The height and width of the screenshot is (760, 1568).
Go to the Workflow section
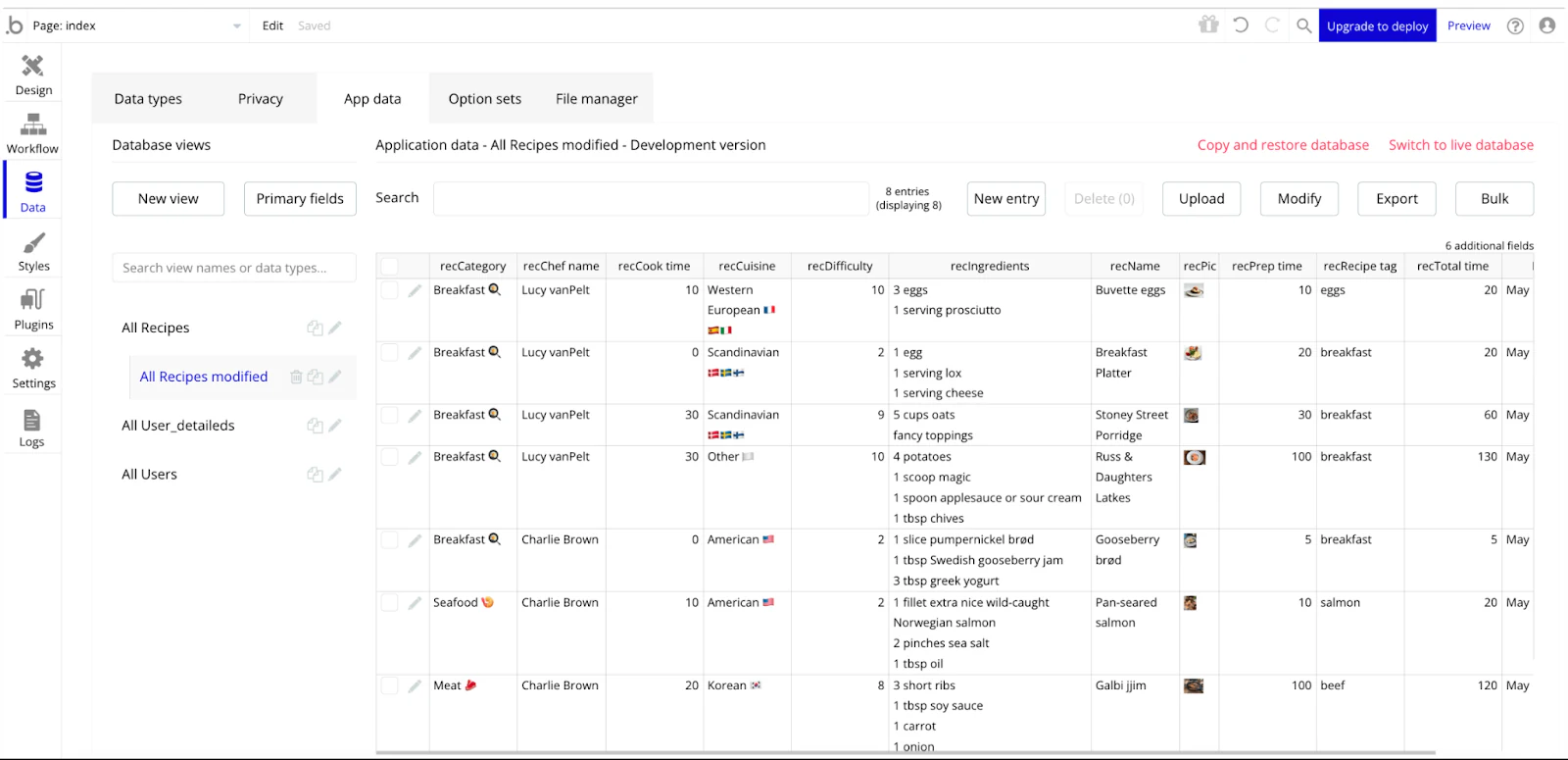(x=33, y=133)
